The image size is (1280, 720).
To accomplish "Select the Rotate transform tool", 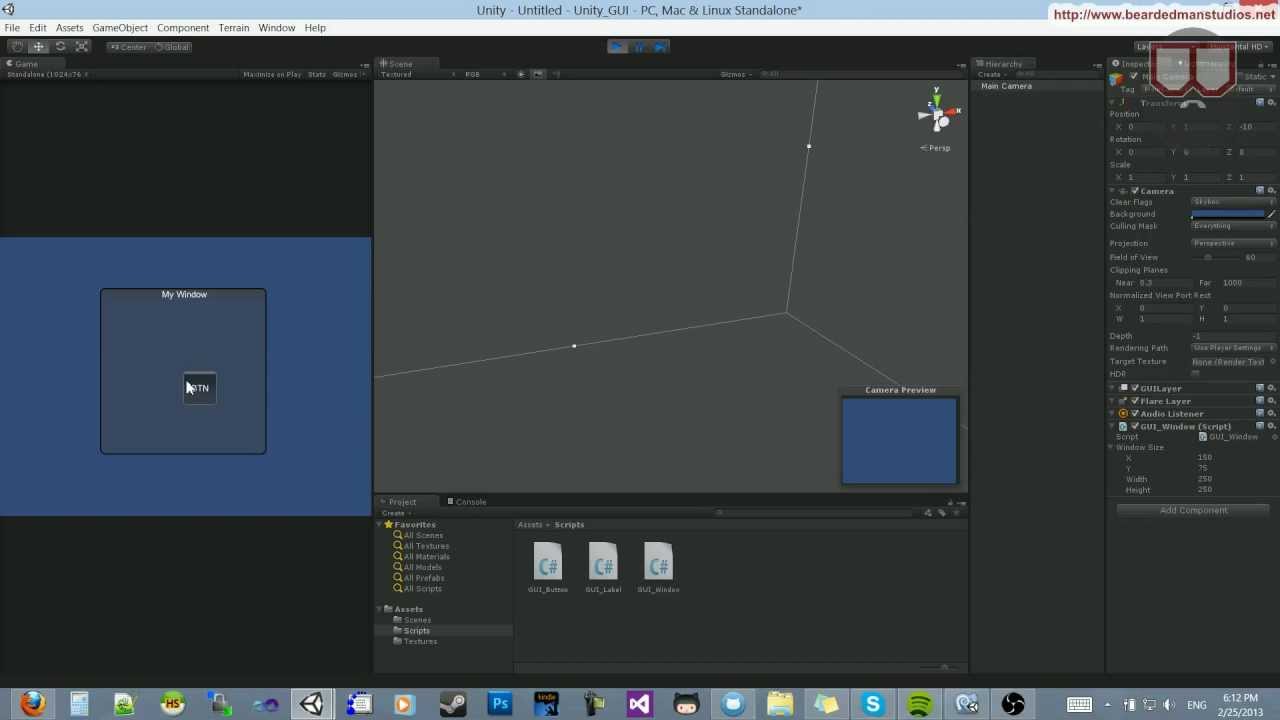I will pos(60,47).
